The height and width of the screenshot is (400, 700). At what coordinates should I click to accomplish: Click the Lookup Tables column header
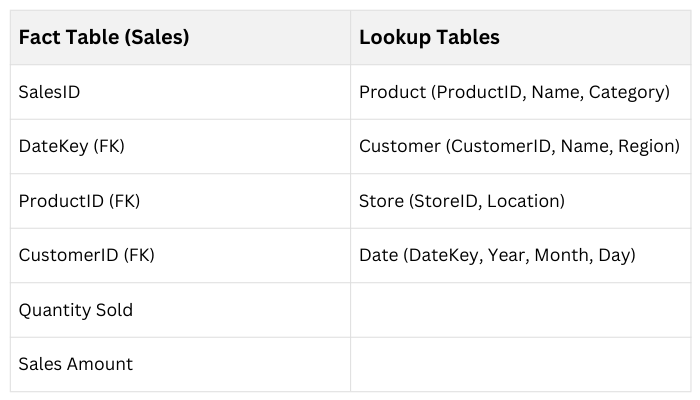429,38
